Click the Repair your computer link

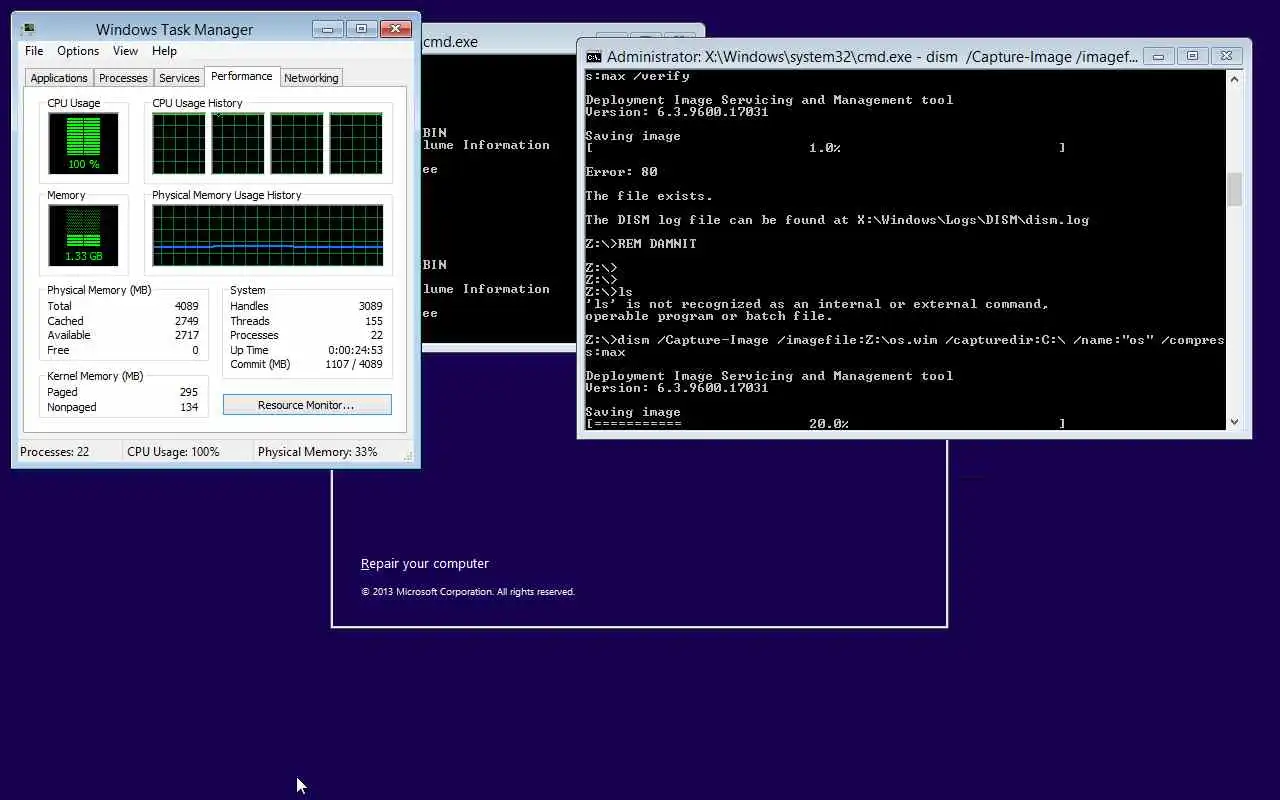click(425, 564)
